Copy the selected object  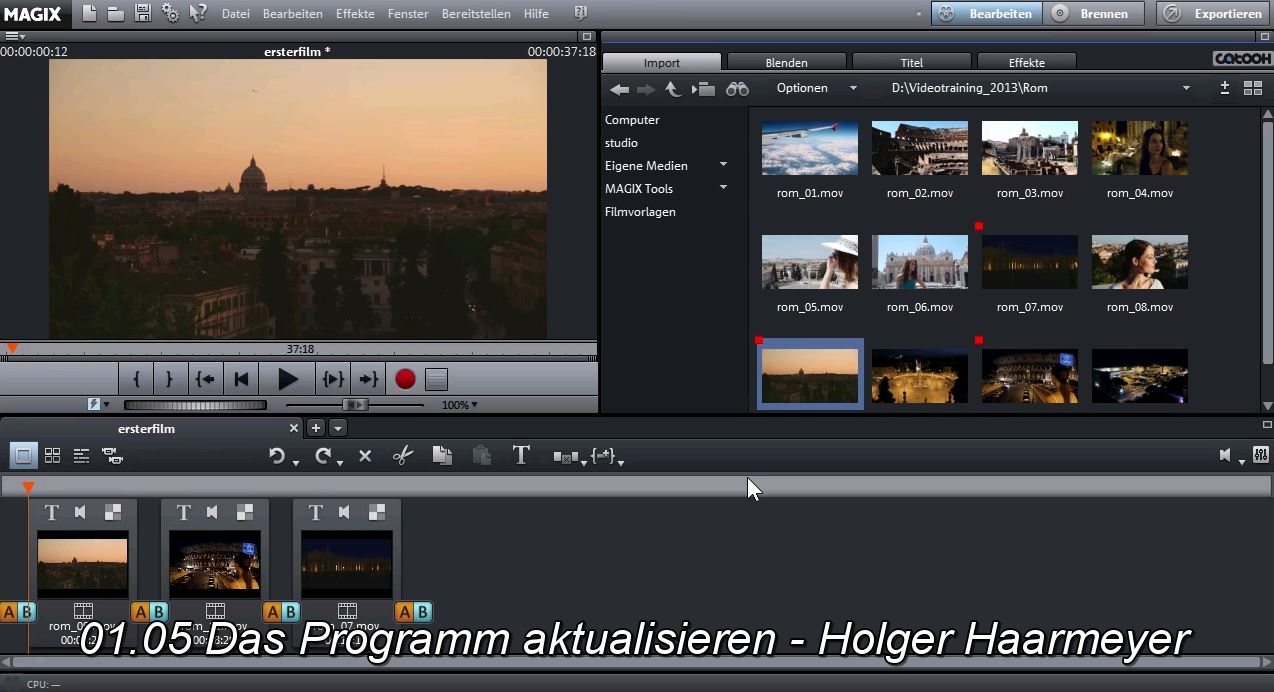(x=442, y=455)
